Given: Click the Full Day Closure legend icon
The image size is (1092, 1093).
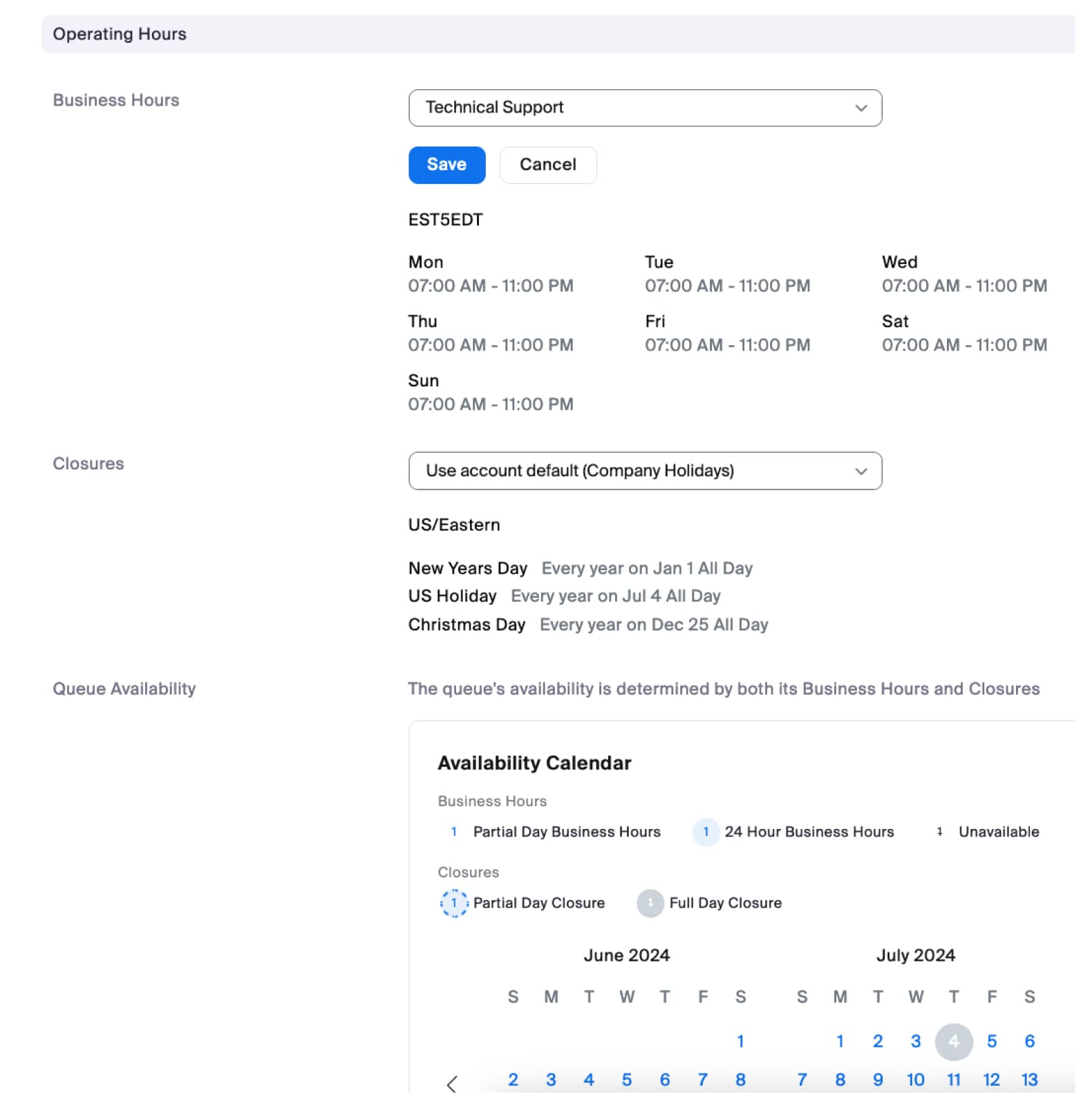Looking at the screenshot, I should pyautogui.click(x=650, y=903).
